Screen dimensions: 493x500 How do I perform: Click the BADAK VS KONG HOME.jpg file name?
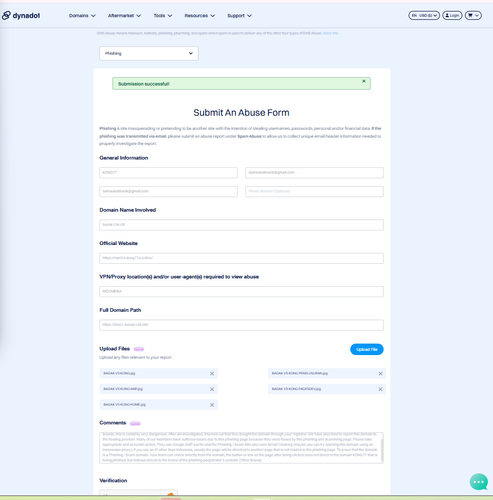click(x=124, y=405)
